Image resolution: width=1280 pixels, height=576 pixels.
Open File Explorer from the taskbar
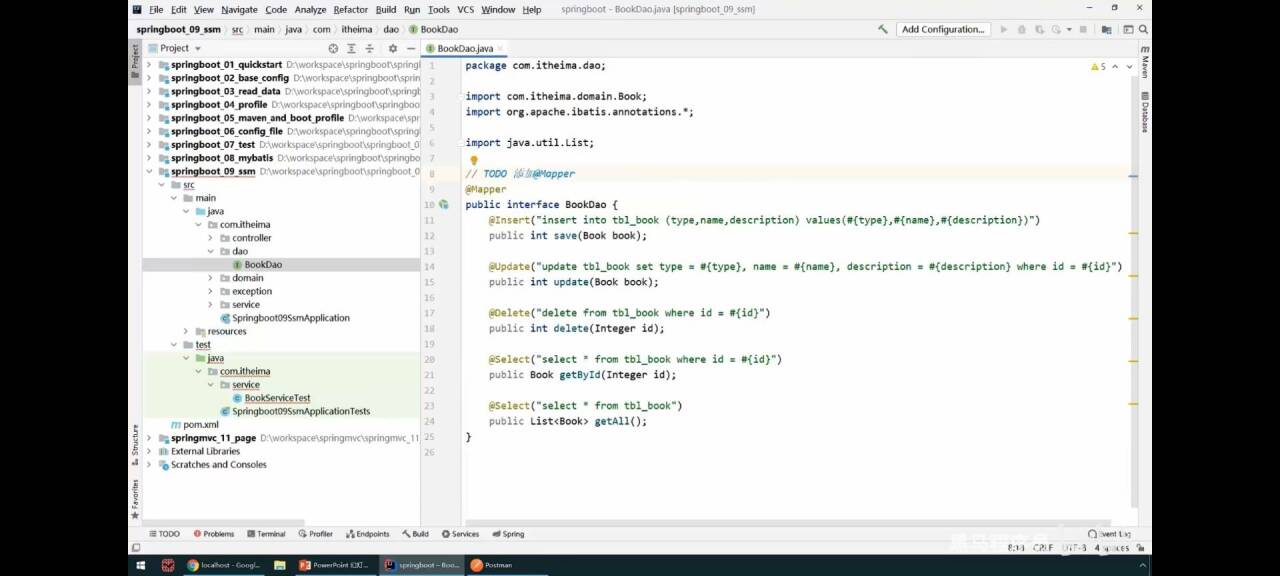tap(280, 565)
